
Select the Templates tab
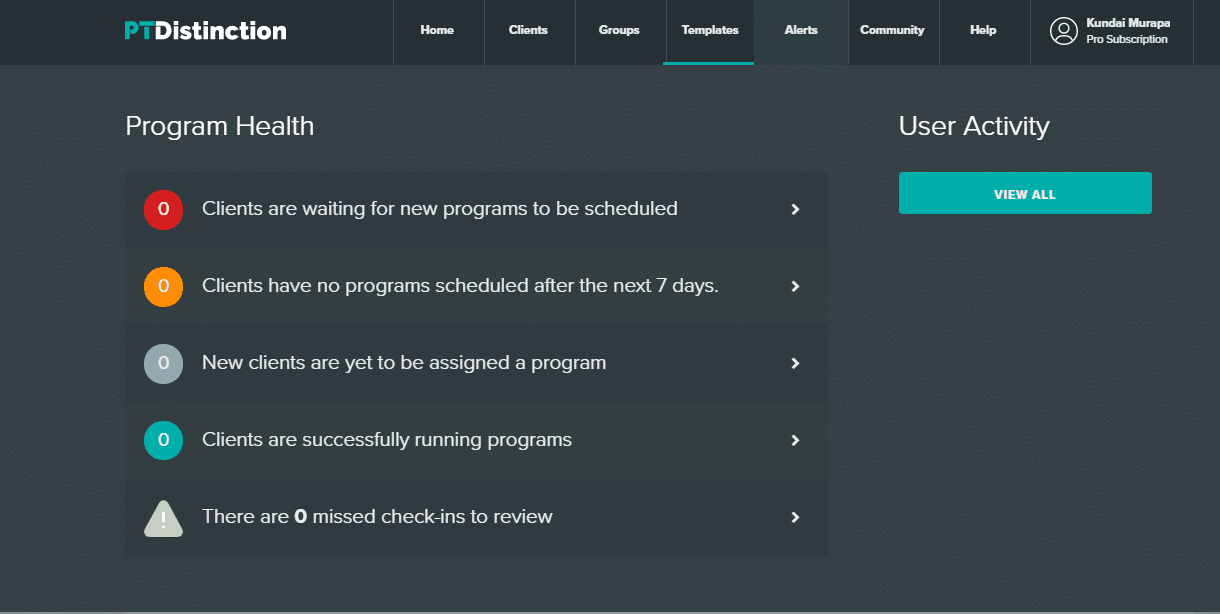click(x=710, y=31)
